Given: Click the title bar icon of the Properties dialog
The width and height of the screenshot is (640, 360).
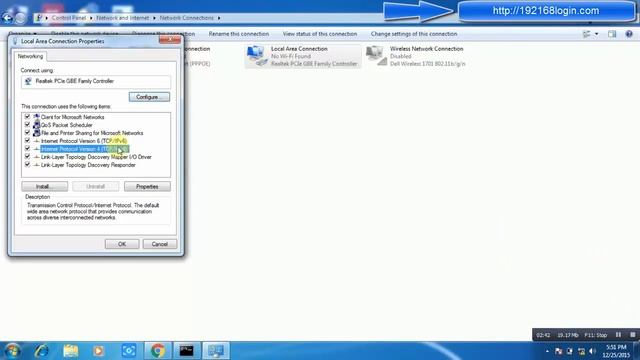Looking at the screenshot, I should [x=15, y=41].
